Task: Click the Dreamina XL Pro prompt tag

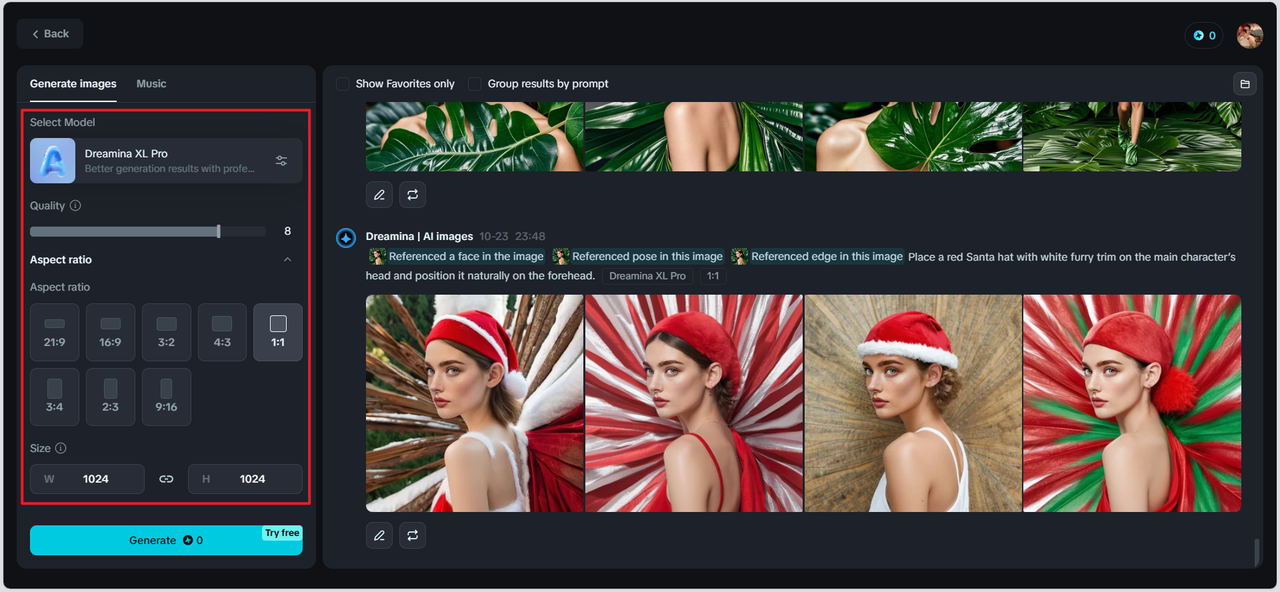Action: (x=647, y=276)
